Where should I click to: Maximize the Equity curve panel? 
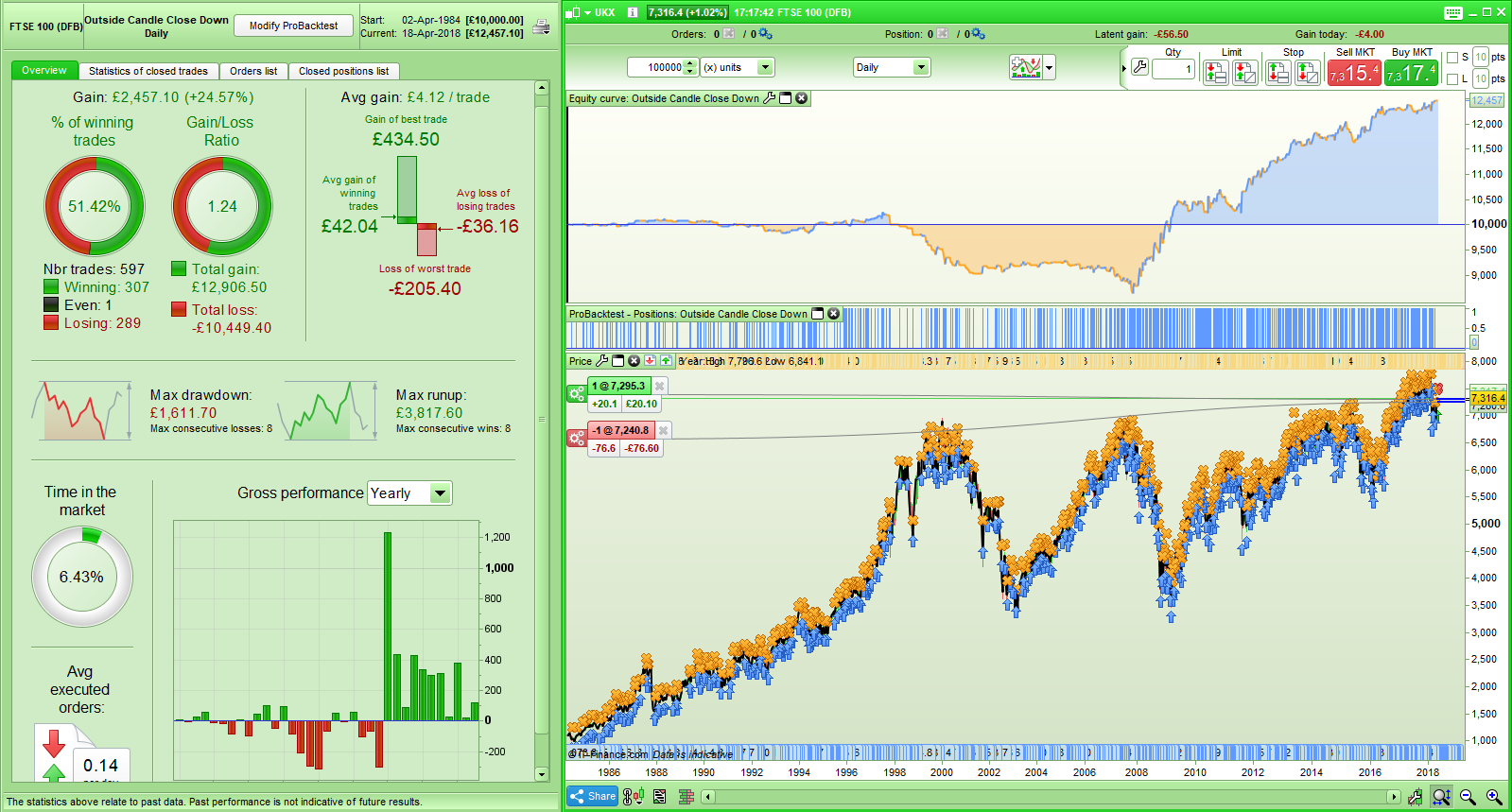(x=786, y=98)
